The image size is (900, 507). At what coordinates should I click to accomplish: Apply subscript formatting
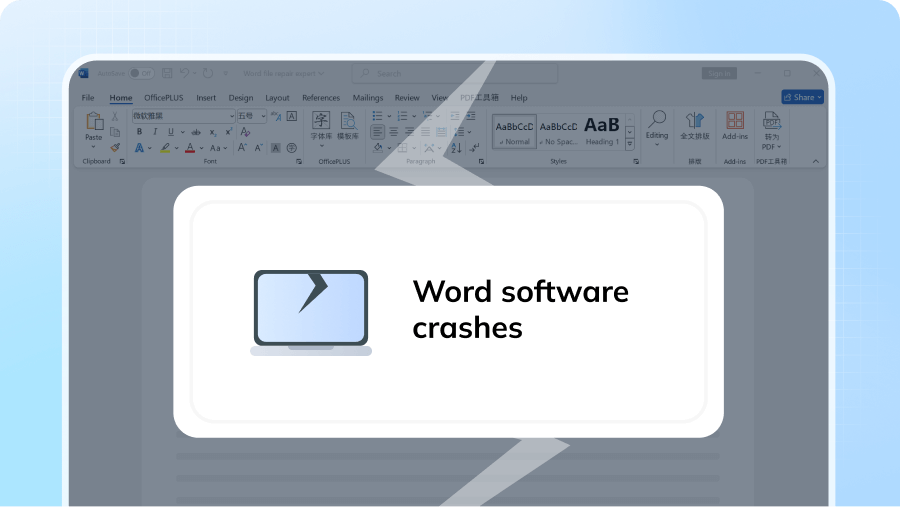click(213, 132)
